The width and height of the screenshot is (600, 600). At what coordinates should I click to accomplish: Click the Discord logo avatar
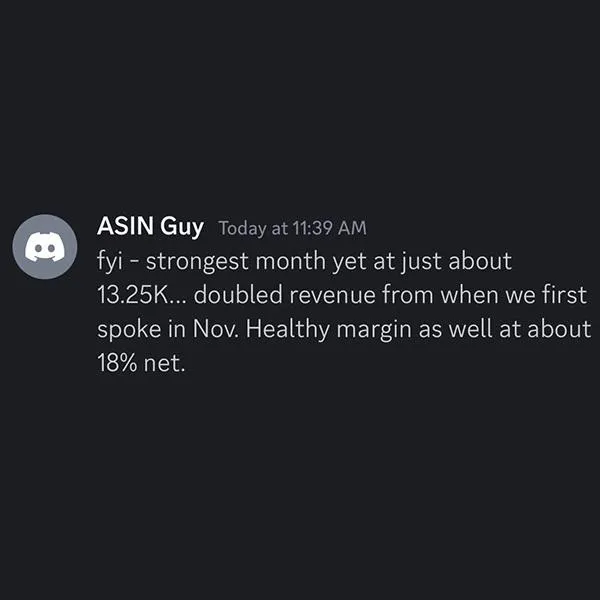coord(44,246)
